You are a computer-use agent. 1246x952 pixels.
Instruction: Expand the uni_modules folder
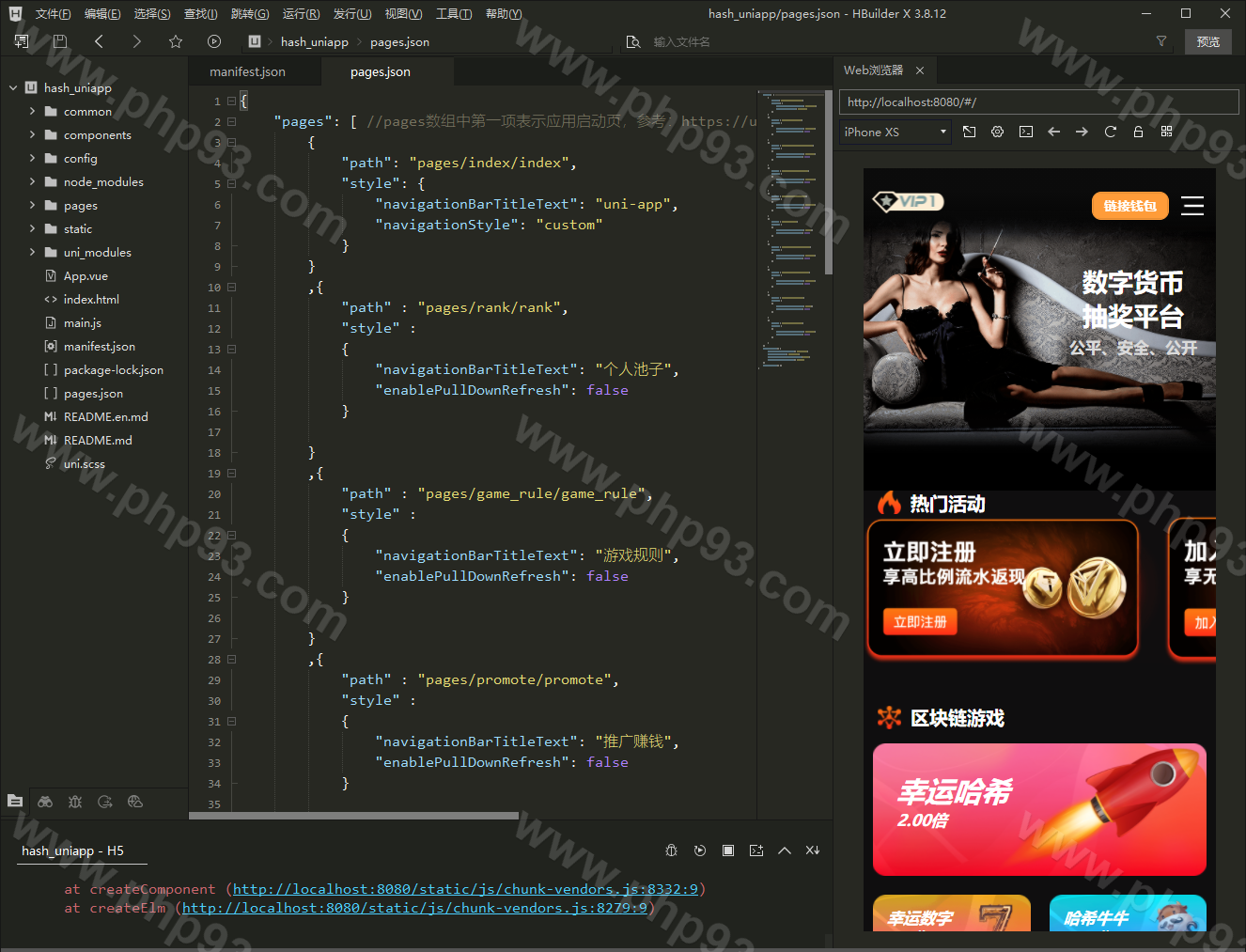(x=33, y=253)
